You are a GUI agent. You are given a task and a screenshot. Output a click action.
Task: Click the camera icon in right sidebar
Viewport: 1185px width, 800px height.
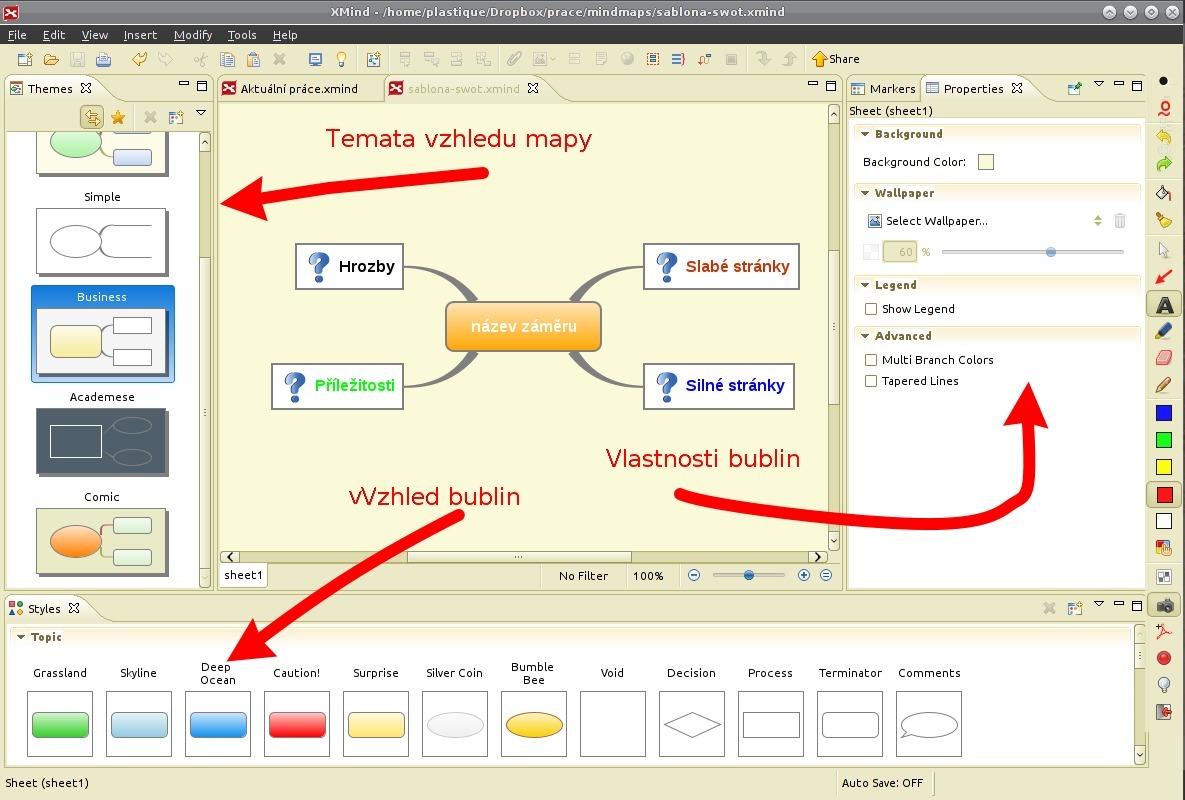[x=1164, y=605]
